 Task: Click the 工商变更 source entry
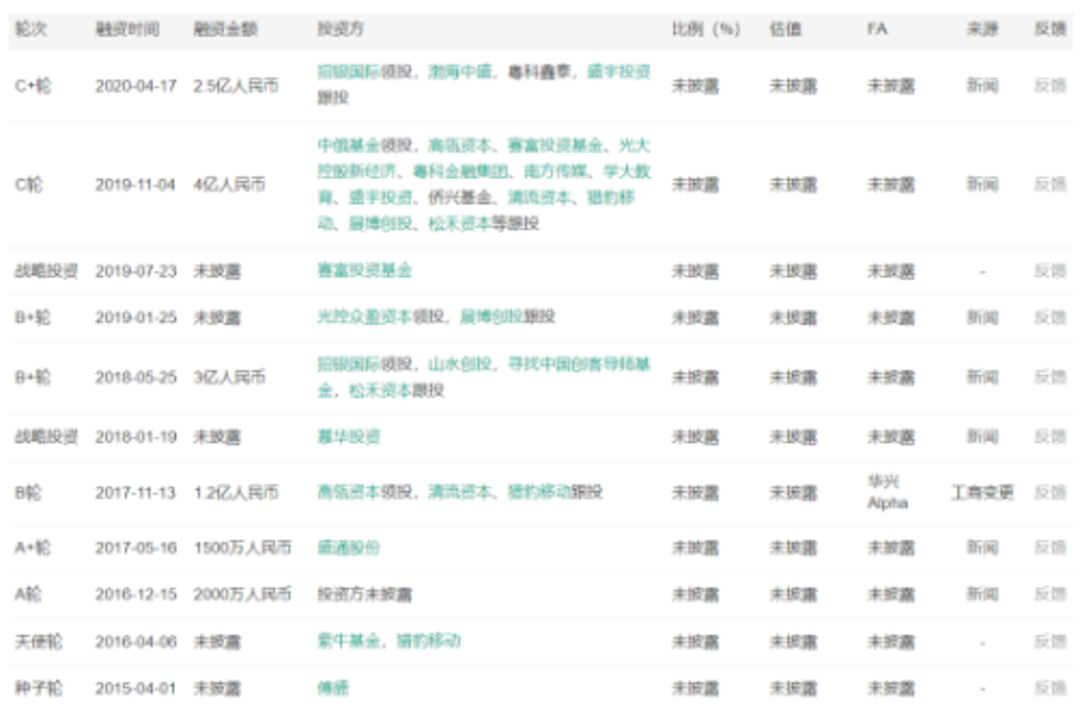[x=982, y=492]
